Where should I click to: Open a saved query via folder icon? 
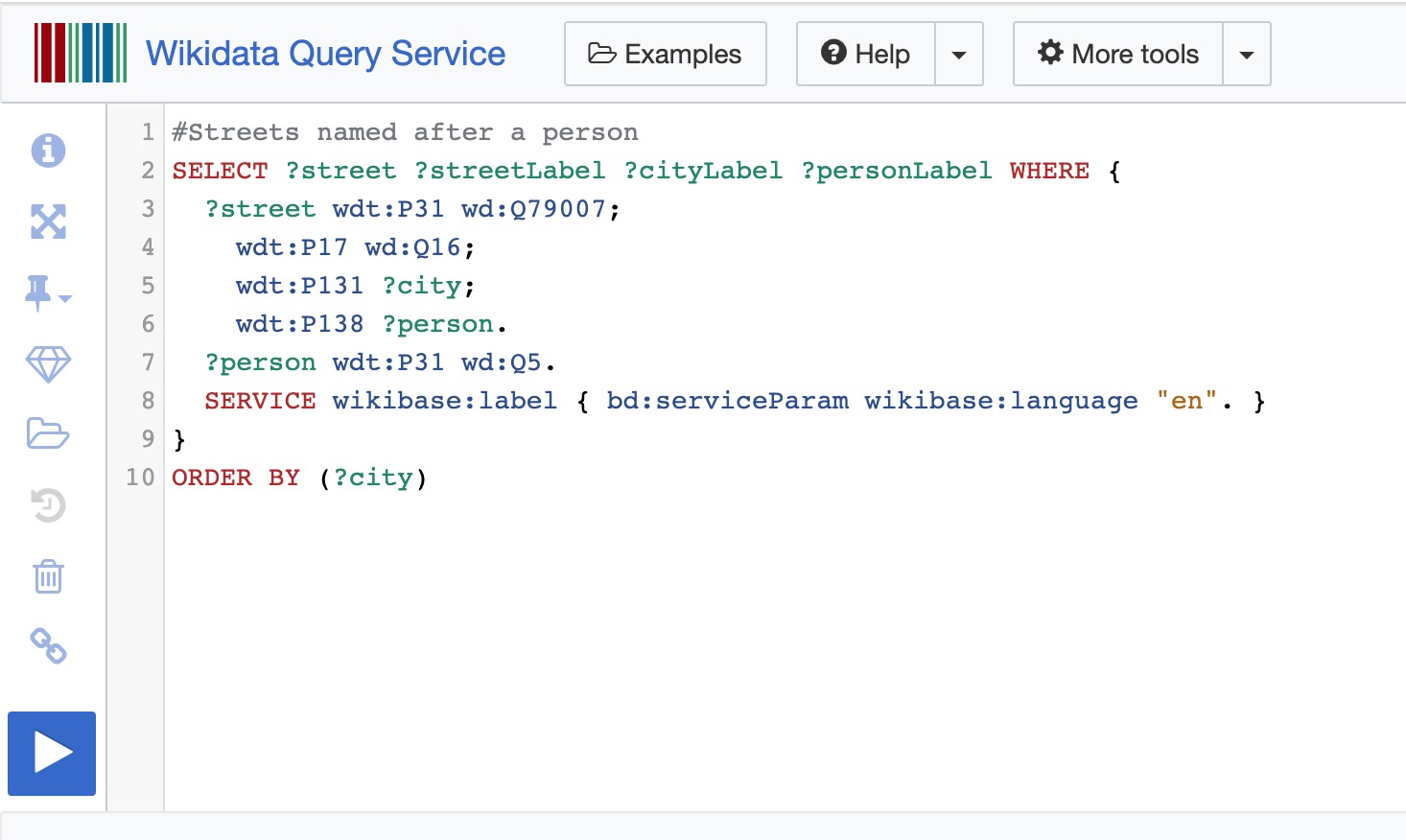click(47, 434)
